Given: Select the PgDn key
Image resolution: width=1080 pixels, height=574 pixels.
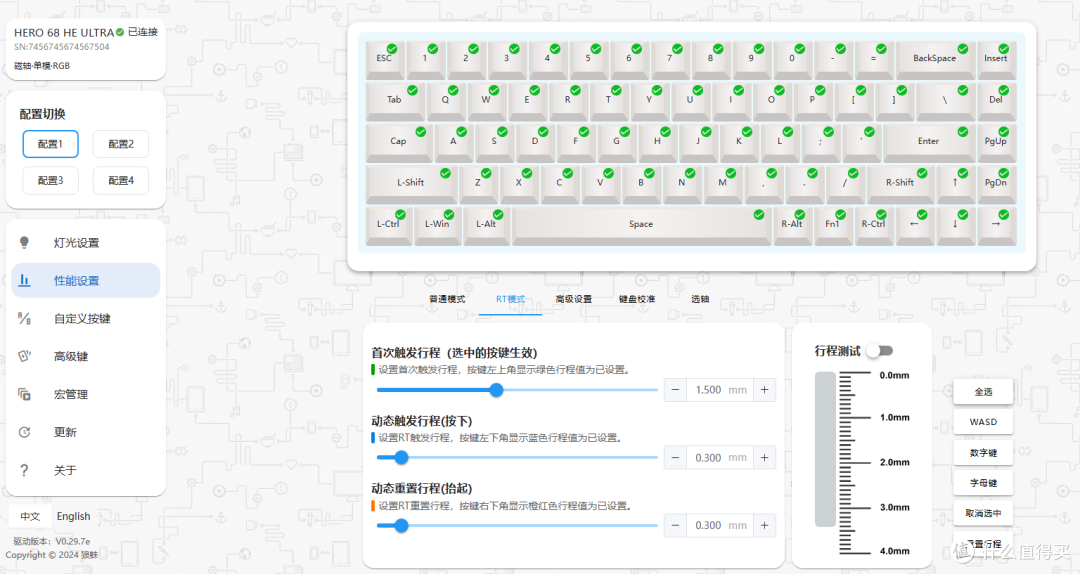Looking at the screenshot, I should (x=996, y=185).
